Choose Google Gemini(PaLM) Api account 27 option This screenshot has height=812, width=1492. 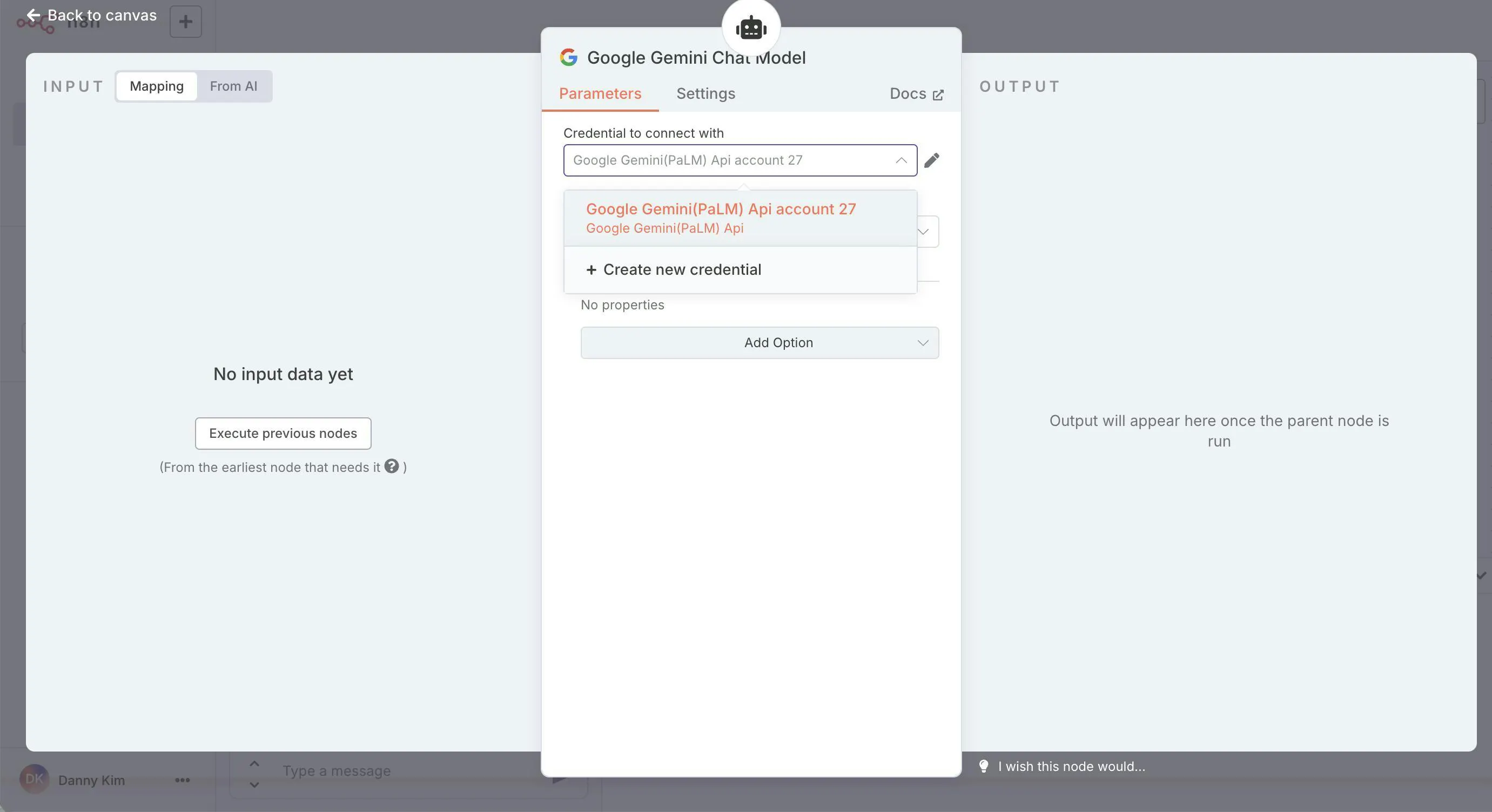740,218
